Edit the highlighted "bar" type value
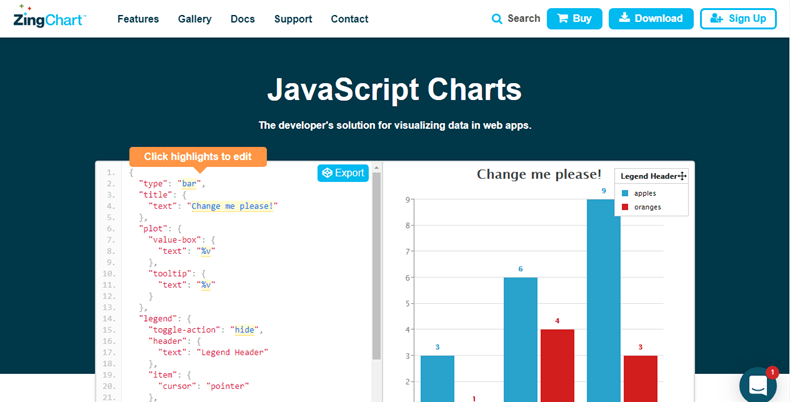The width and height of the screenshot is (790, 402). [x=189, y=184]
